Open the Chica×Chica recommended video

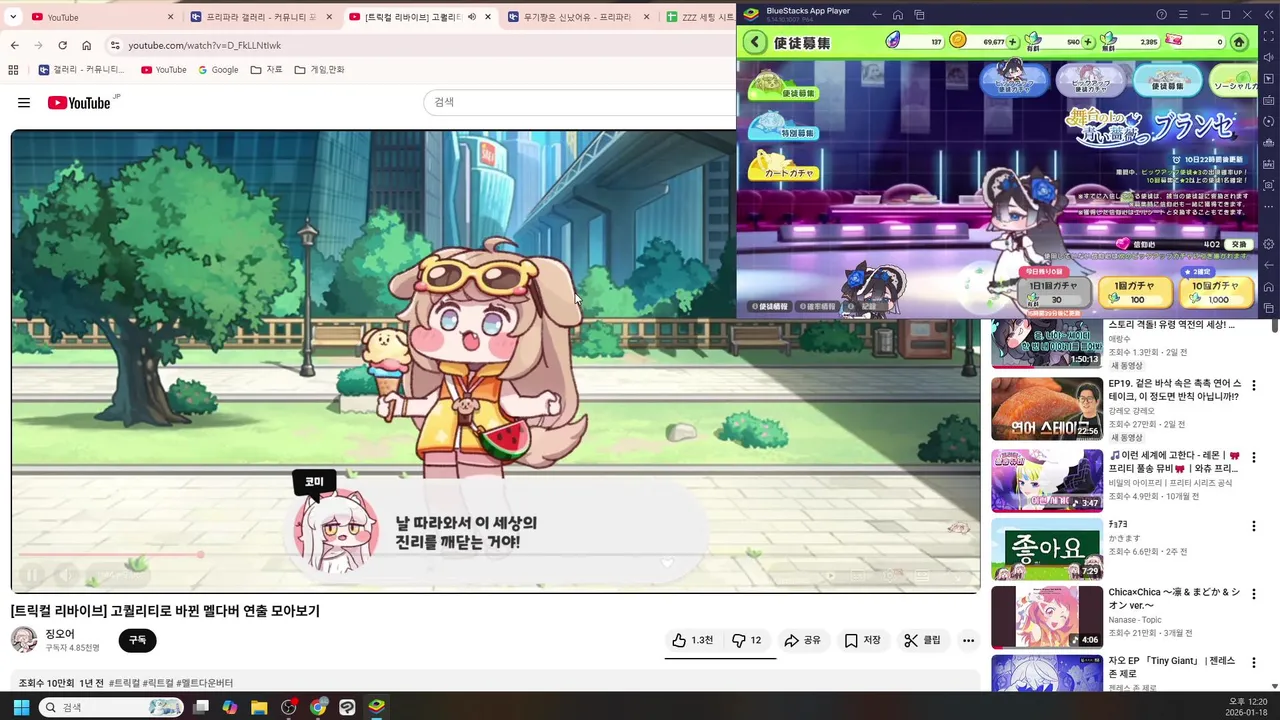tap(1047, 616)
